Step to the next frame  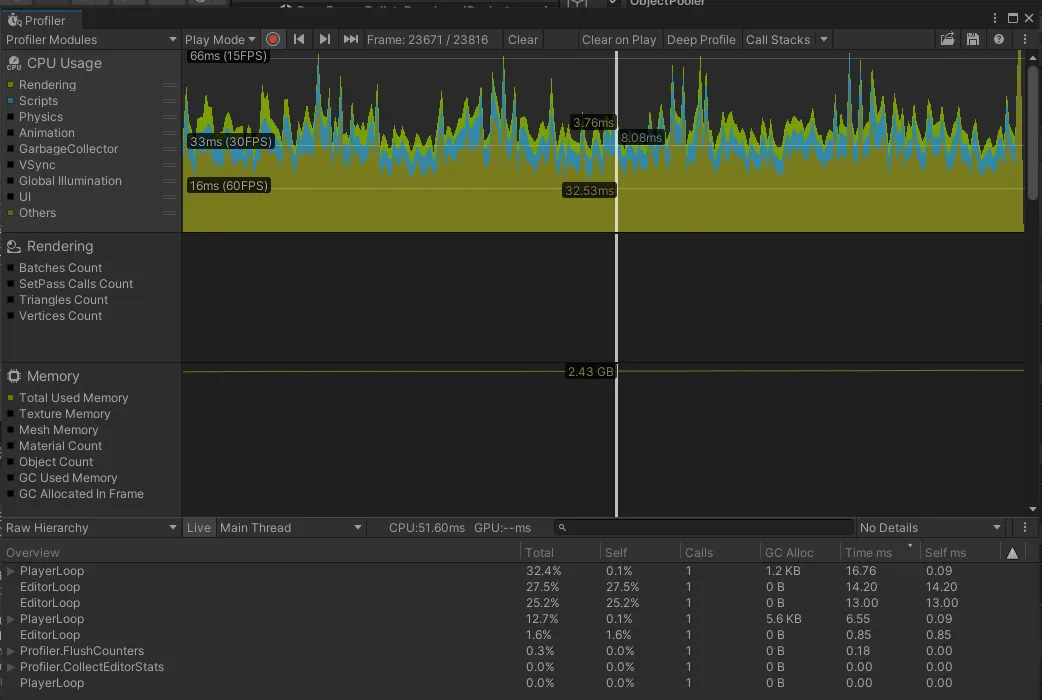[325, 40]
